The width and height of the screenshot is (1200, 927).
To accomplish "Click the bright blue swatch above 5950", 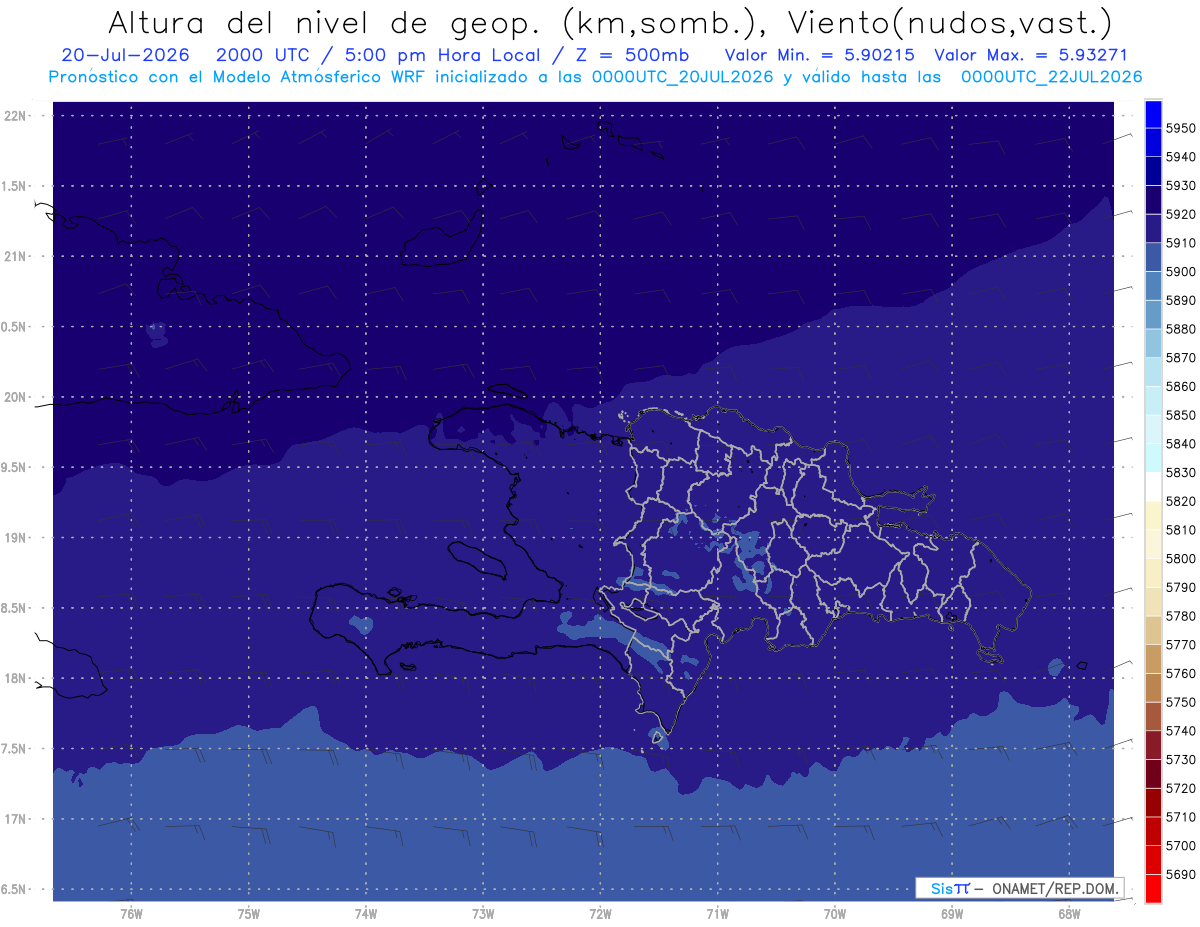I will 1152,114.
